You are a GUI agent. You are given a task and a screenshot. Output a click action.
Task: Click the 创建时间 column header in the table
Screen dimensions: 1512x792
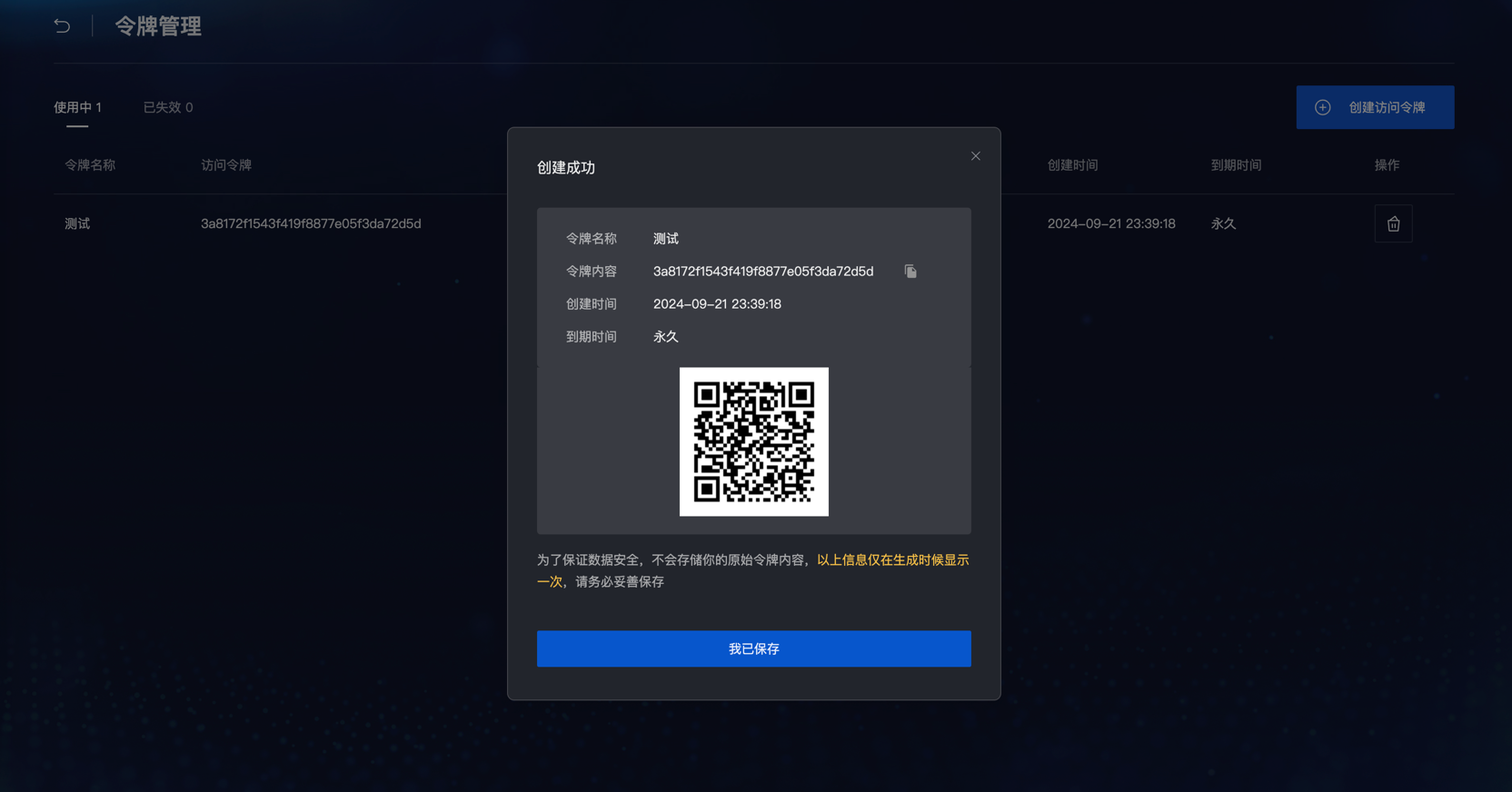pos(1072,165)
